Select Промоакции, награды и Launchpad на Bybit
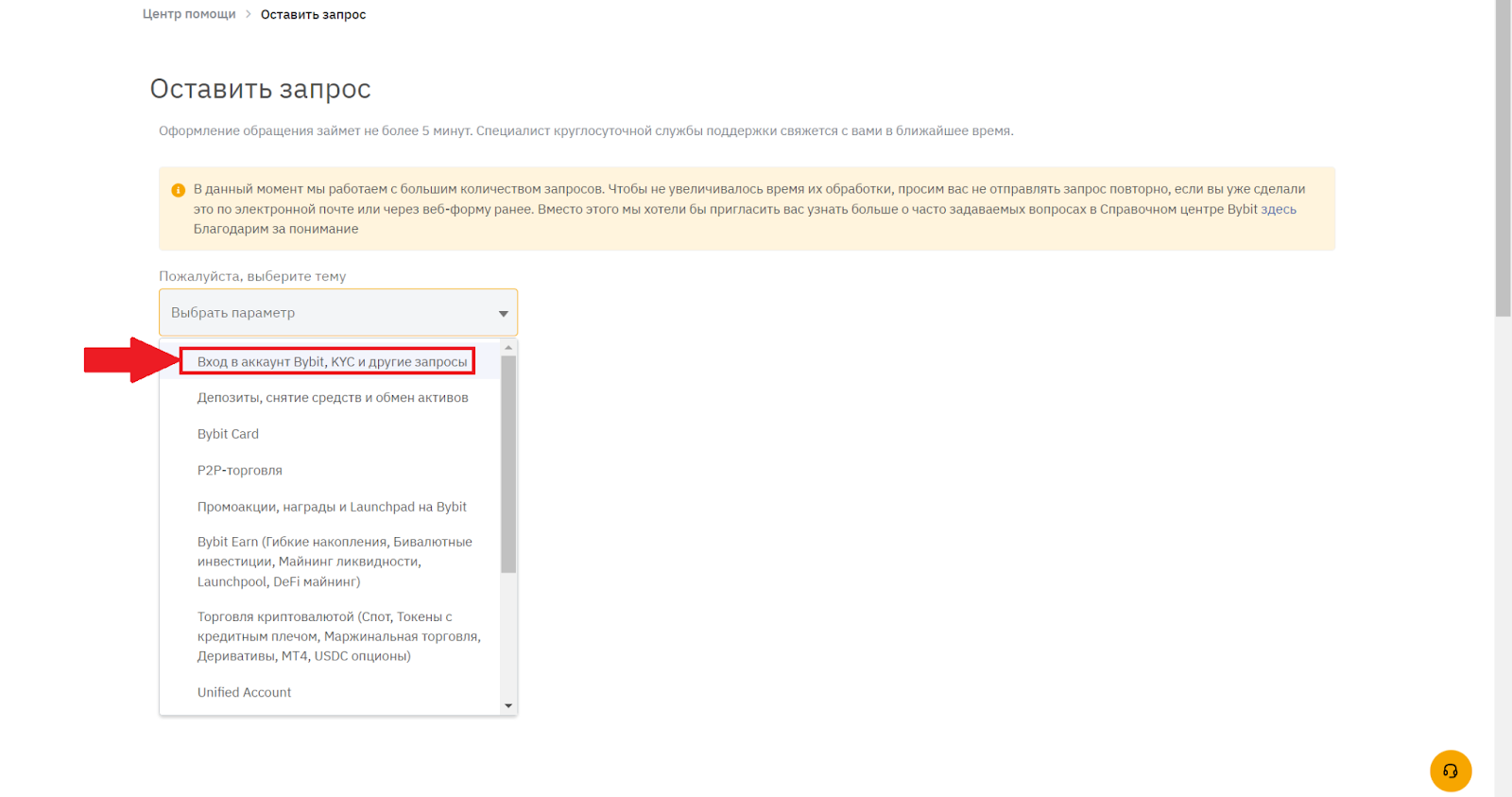Viewport: 1512px width, 797px height. coord(332,507)
